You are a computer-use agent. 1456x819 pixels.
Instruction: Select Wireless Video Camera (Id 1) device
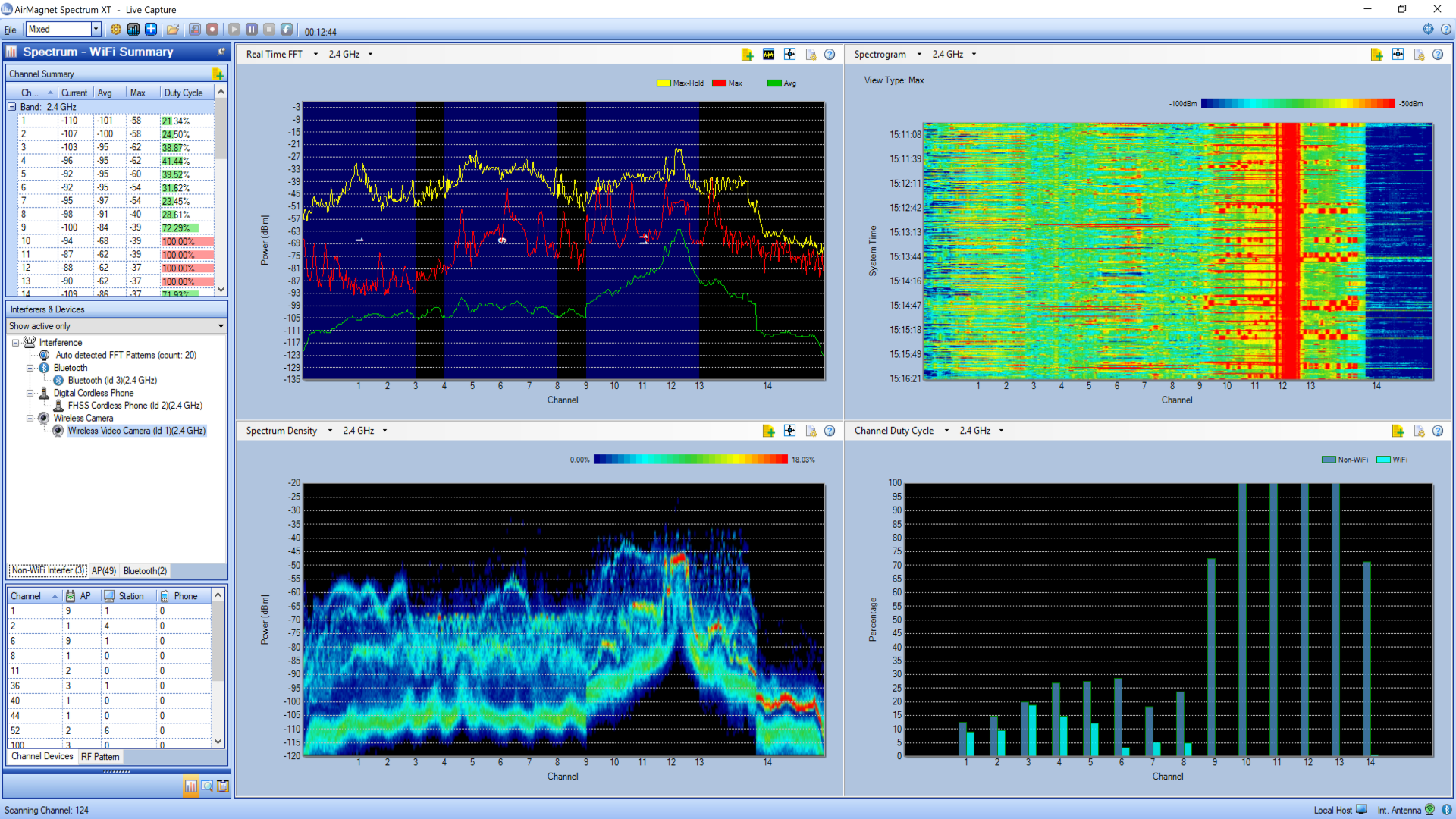tap(136, 431)
